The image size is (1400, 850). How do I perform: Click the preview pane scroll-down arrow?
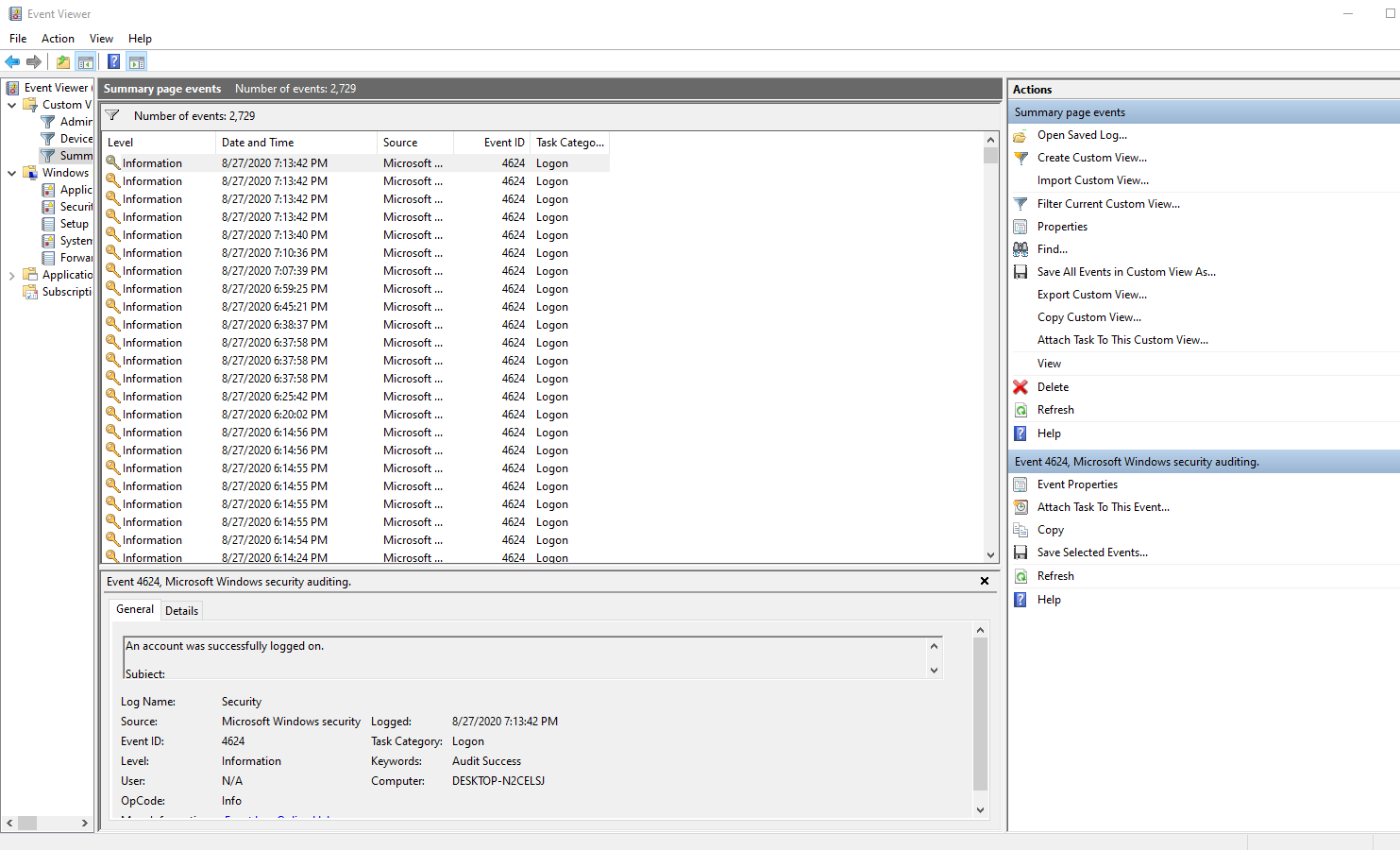pyautogui.click(x=980, y=809)
